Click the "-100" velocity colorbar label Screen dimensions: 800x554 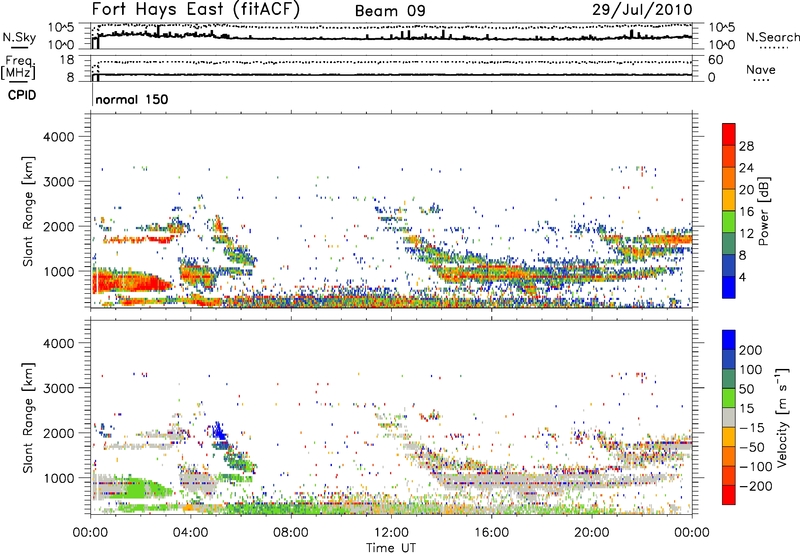[x=756, y=466]
